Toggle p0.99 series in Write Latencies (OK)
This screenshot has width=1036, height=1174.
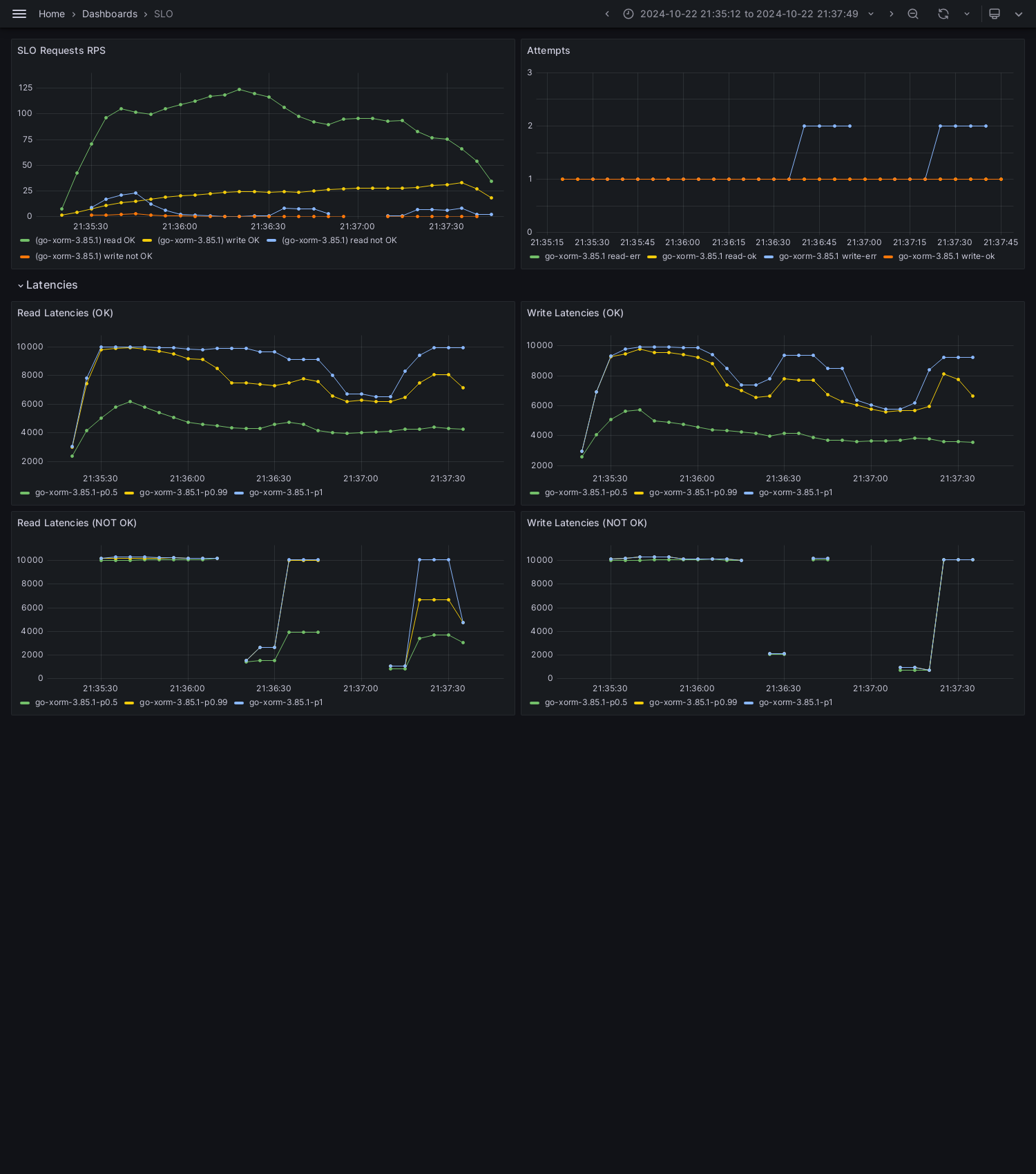point(693,492)
